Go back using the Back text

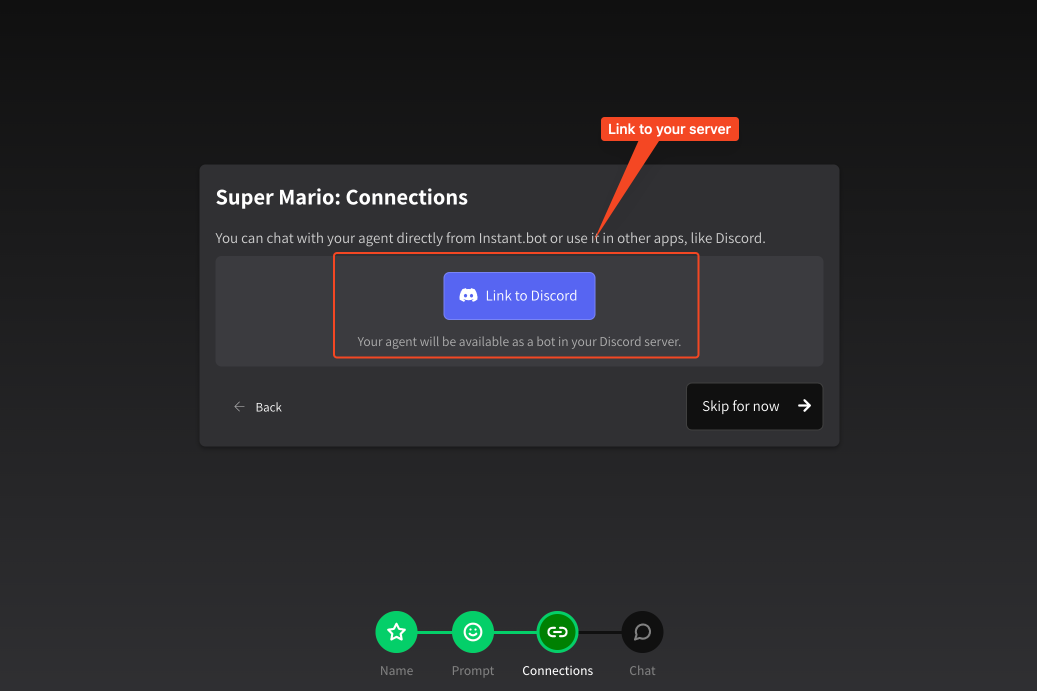[x=269, y=407]
